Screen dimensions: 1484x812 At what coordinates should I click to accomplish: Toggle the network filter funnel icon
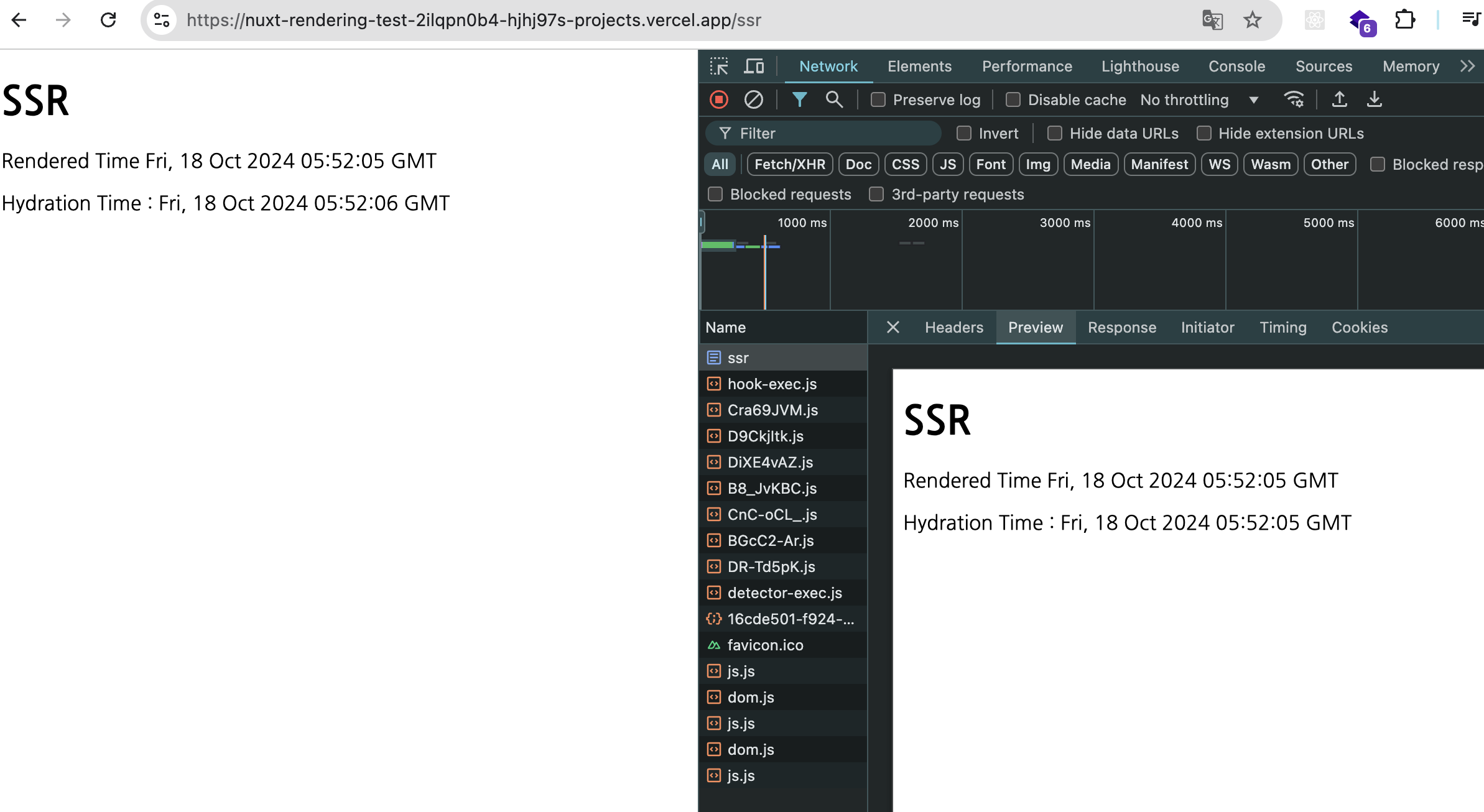(x=799, y=99)
